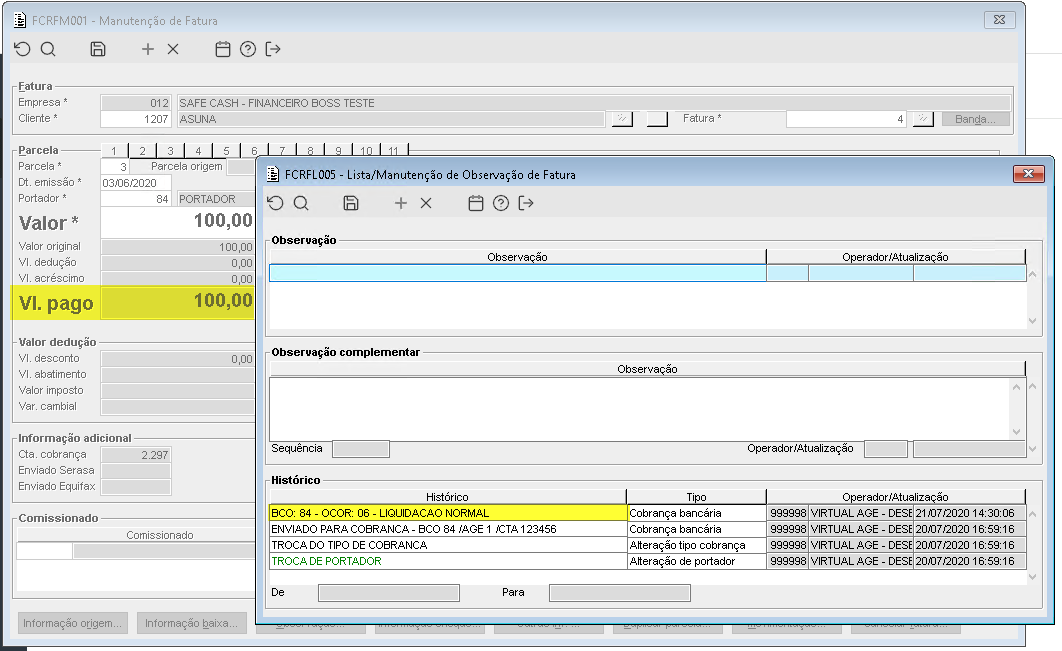Click the lookup button next to Fatura number field
Viewport: 1062px width, 651px height.
[923, 119]
